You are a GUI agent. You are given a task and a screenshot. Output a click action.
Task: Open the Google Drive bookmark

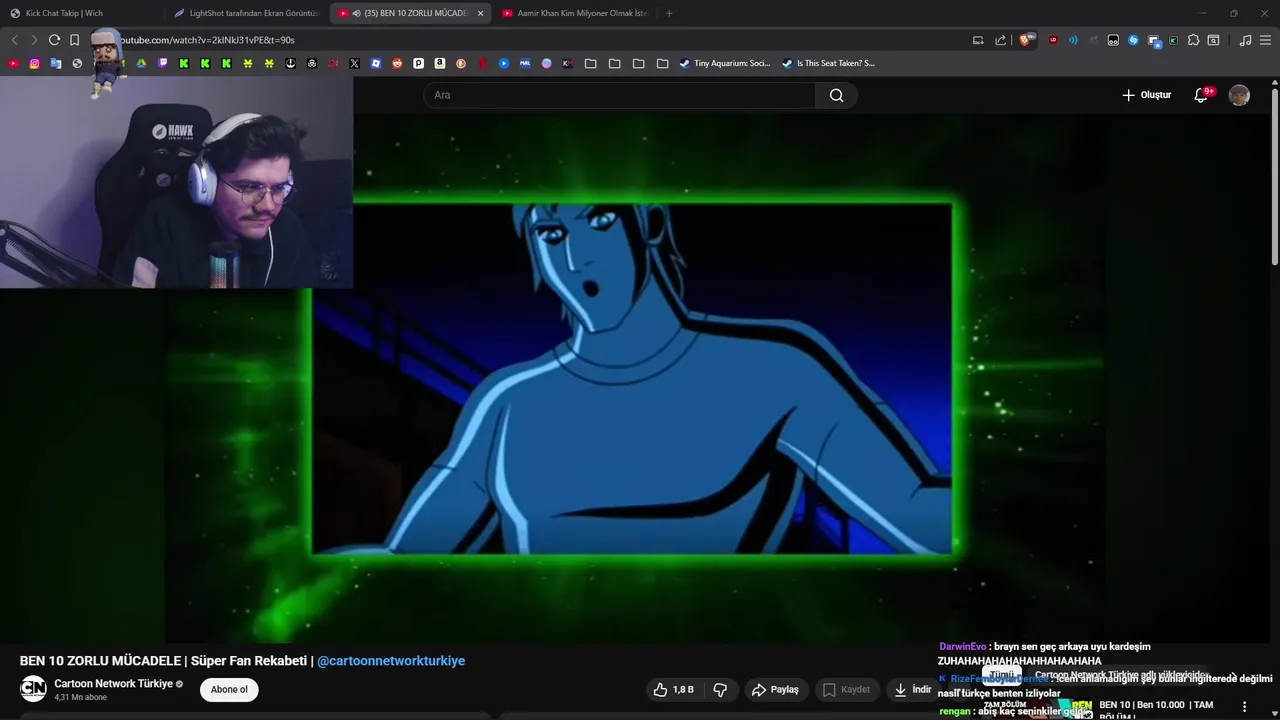pyautogui.click(x=141, y=63)
